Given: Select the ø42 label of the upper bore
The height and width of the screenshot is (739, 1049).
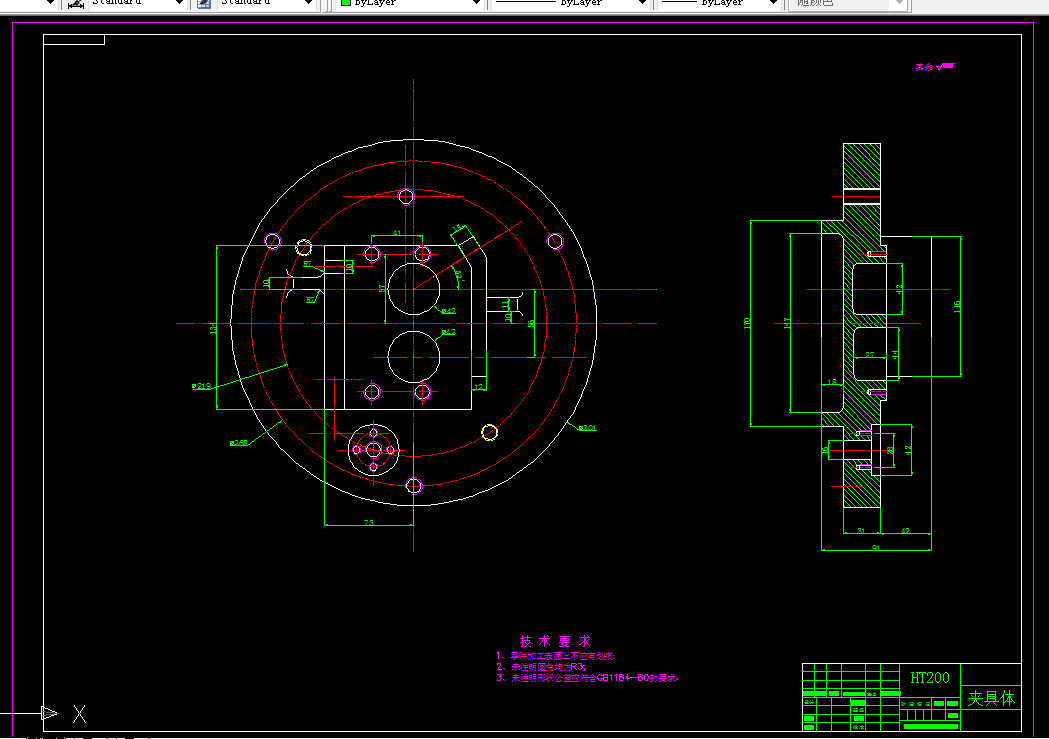Looking at the screenshot, I should [x=449, y=311].
